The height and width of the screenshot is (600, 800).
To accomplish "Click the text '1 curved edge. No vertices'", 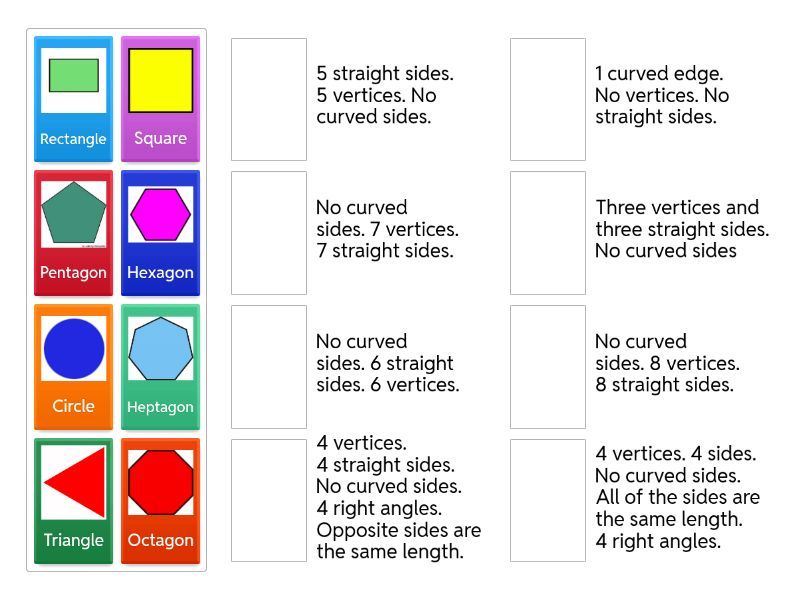I will pyautogui.click(x=661, y=95).
